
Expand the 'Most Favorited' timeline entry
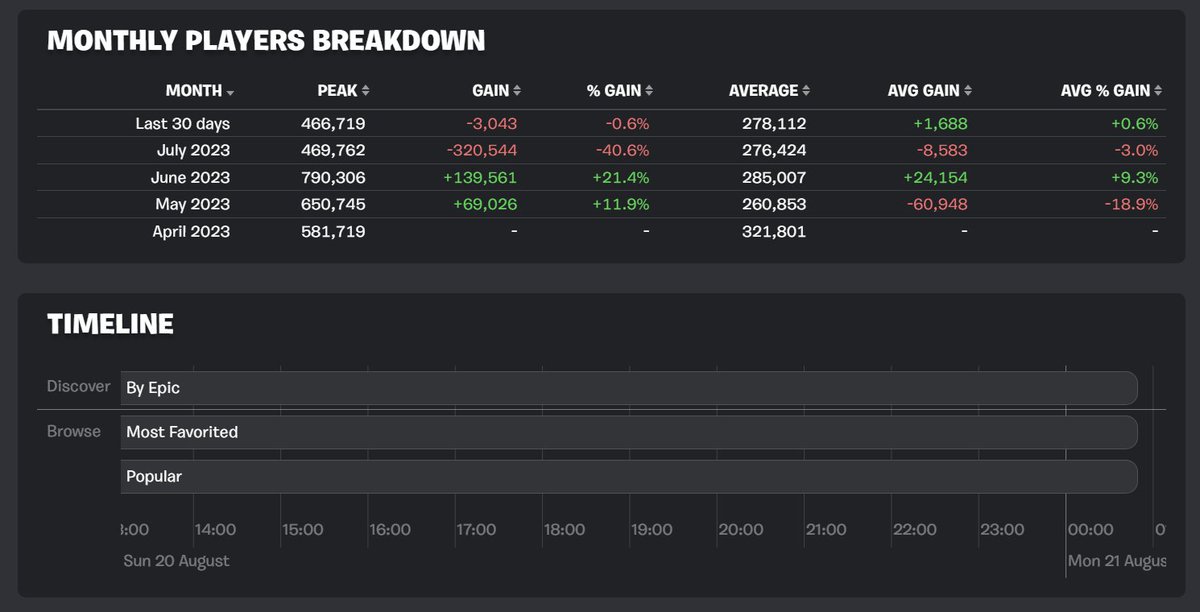pyautogui.click(x=628, y=432)
